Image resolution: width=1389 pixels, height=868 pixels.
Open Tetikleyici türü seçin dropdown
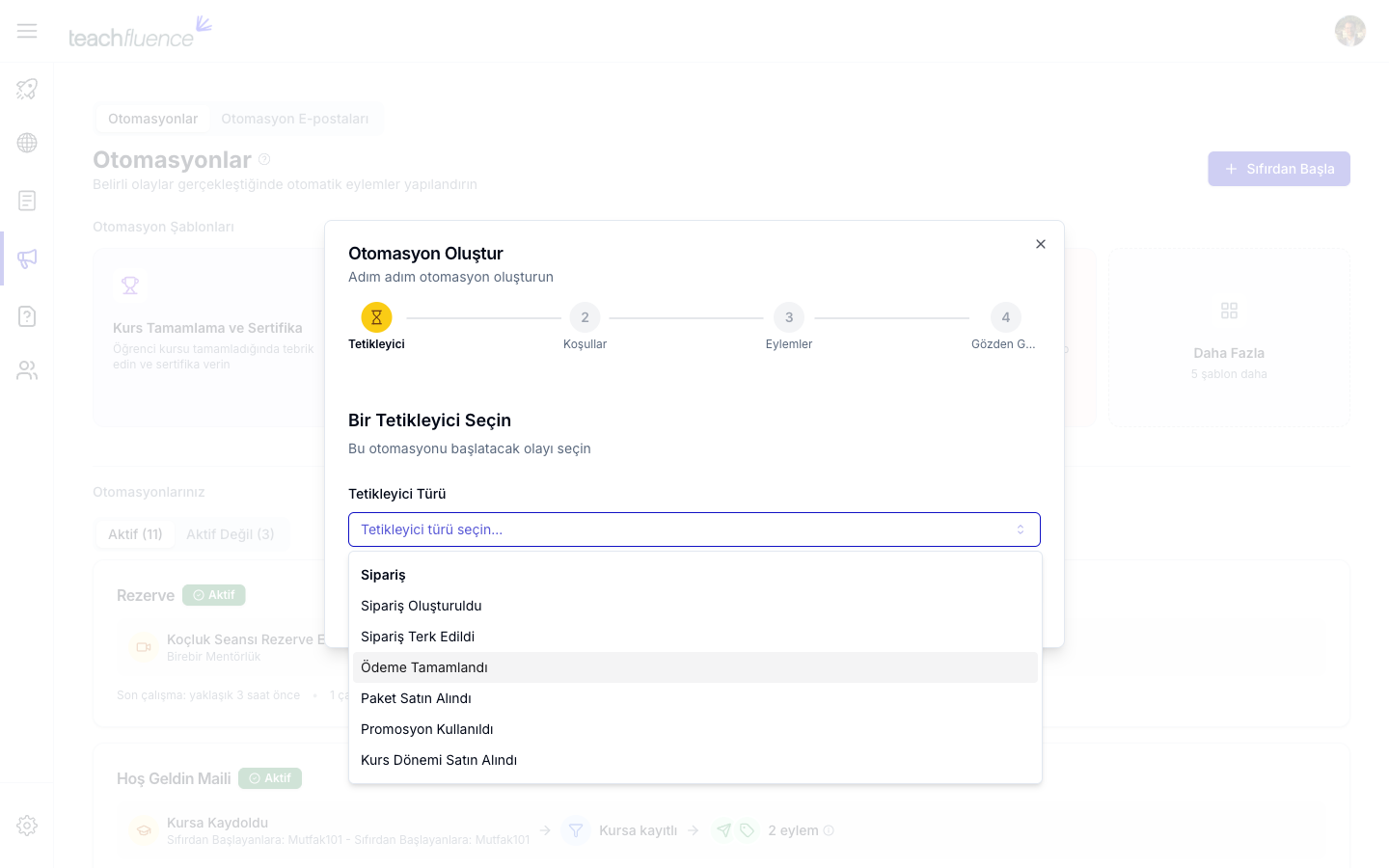pos(694,529)
